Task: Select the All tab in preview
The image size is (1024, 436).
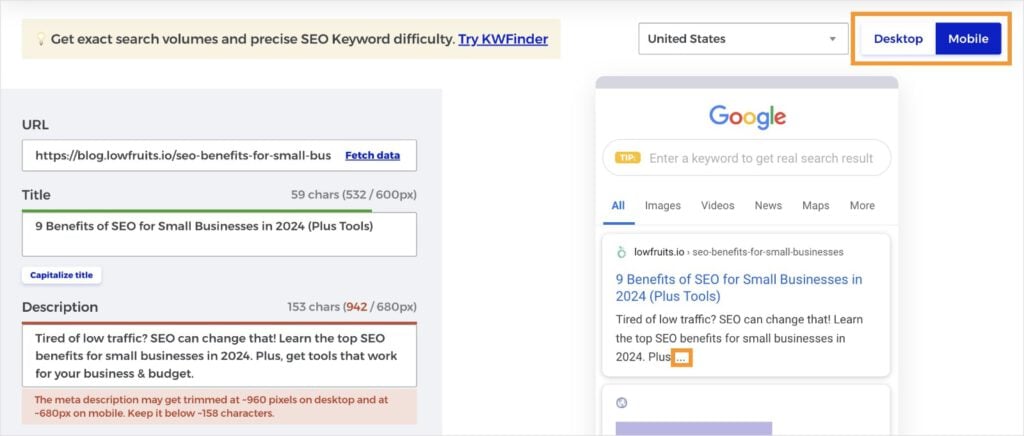Action: pyautogui.click(x=618, y=206)
